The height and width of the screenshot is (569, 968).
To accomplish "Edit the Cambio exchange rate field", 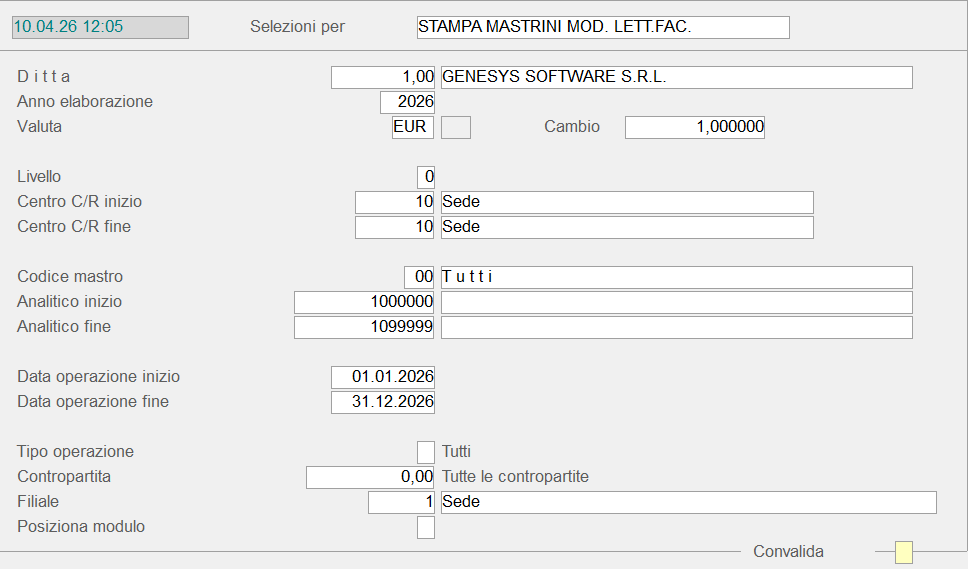I will pos(694,127).
